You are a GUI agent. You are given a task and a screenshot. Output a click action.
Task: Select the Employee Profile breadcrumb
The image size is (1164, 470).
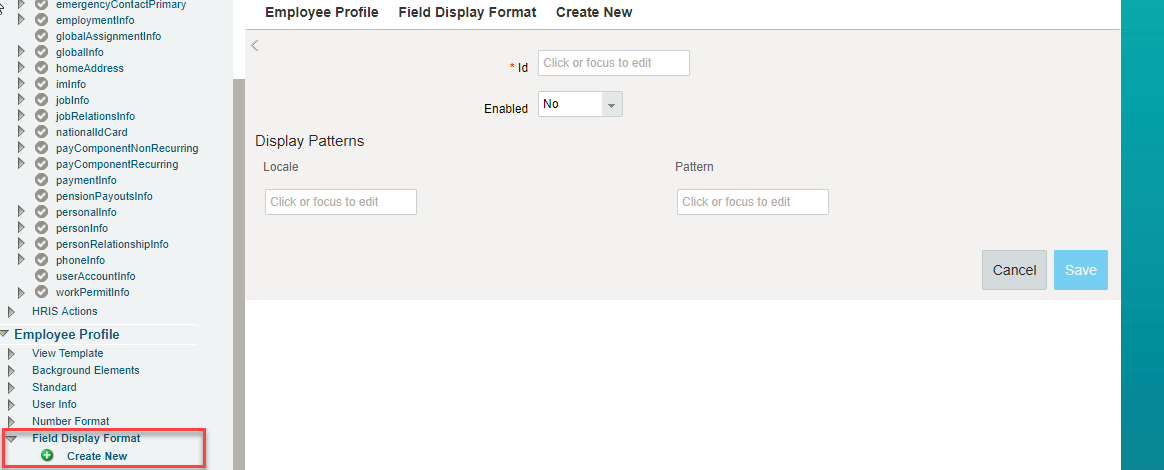321,13
